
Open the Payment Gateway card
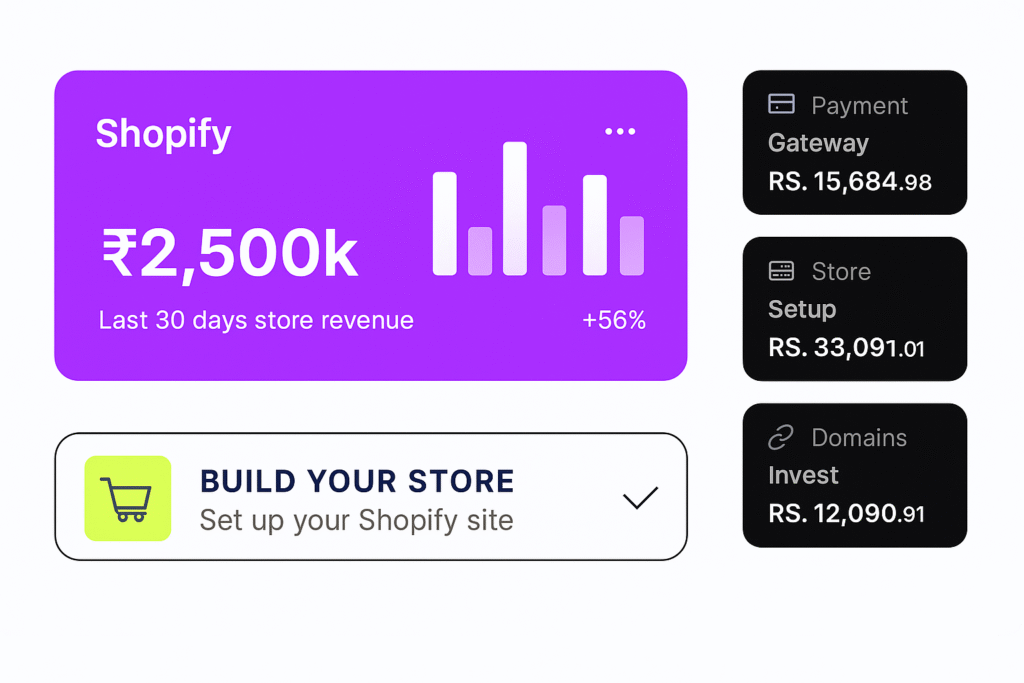pos(855,142)
